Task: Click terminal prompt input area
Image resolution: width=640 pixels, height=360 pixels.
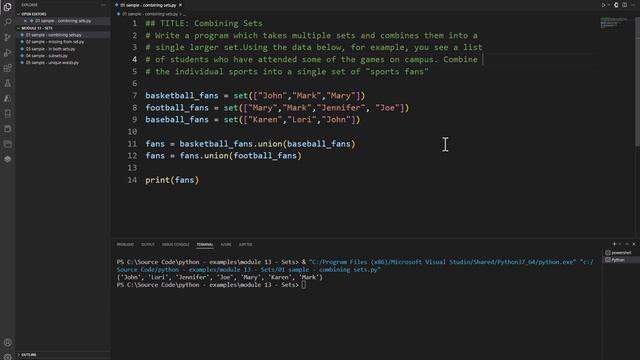Action: [x=304, y=285]
